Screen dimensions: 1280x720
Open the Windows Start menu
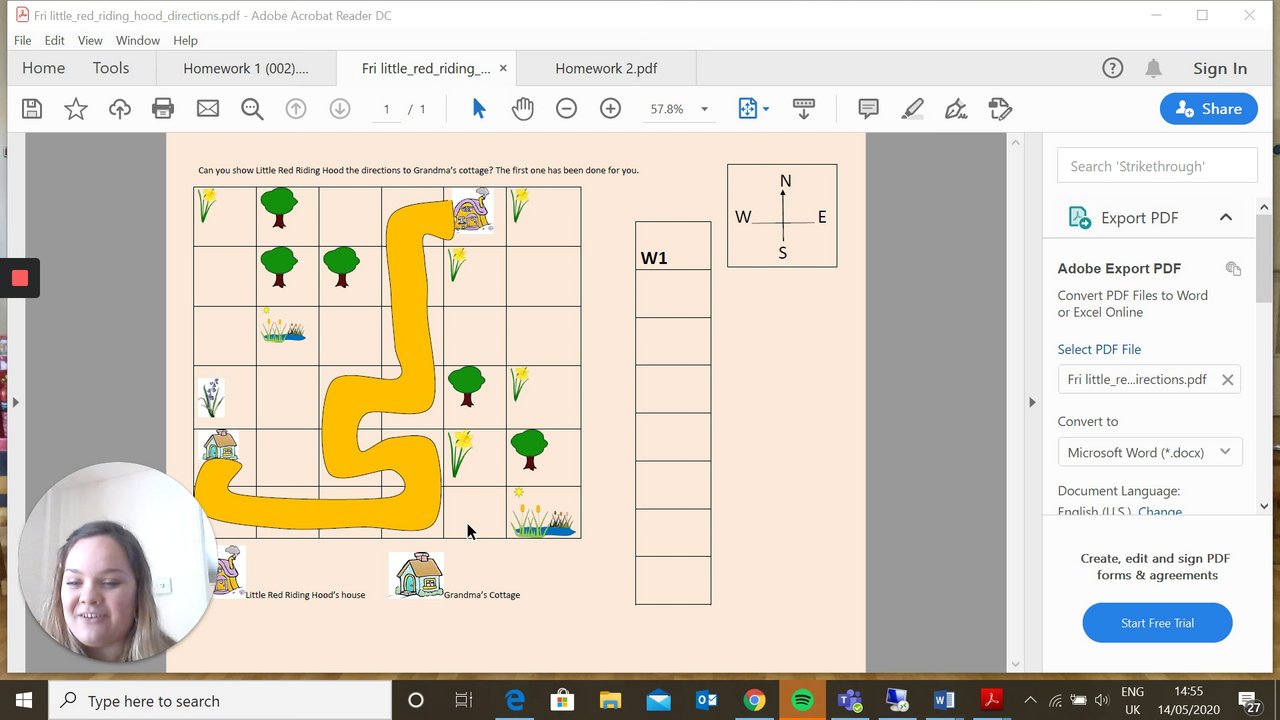tap(23, 700)
